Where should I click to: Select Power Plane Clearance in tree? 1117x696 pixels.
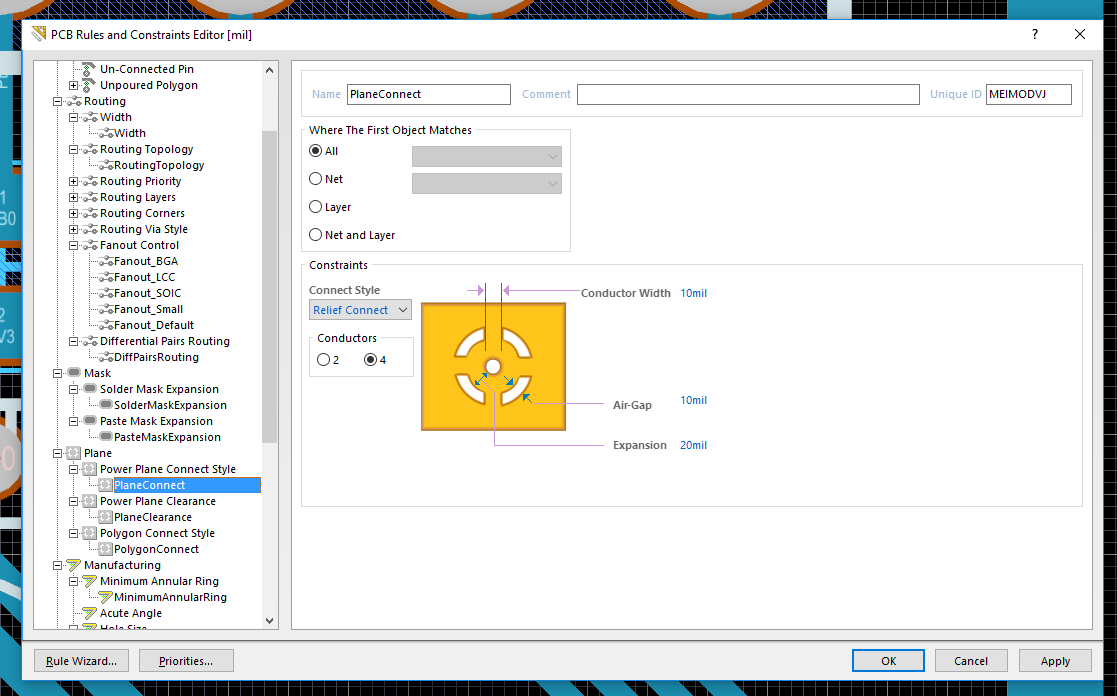(x=157, y=501)
